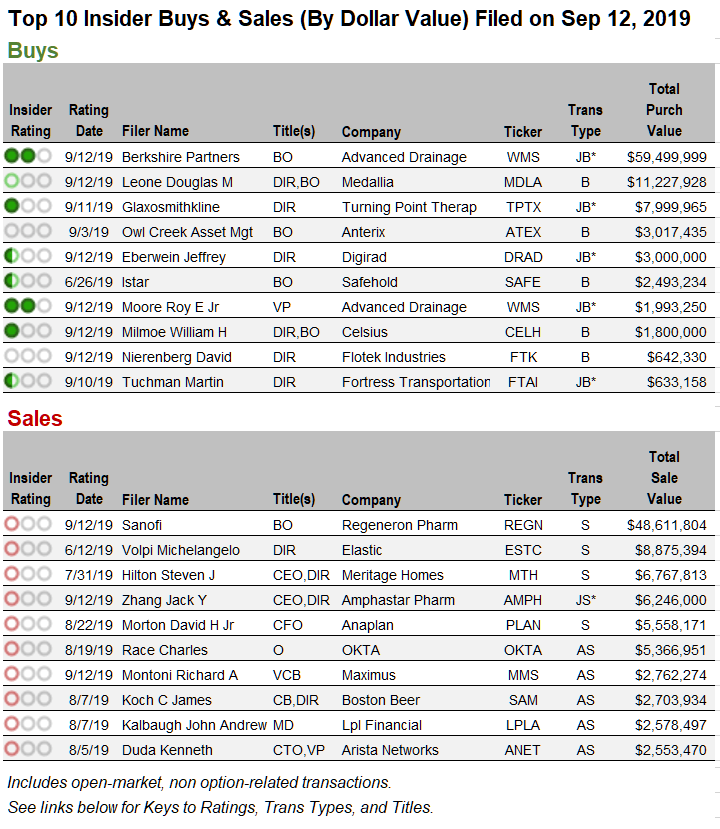Select the red rating circles for Sanofi
The height and width of the screenshot is (829, 720).
coord(28,524)
